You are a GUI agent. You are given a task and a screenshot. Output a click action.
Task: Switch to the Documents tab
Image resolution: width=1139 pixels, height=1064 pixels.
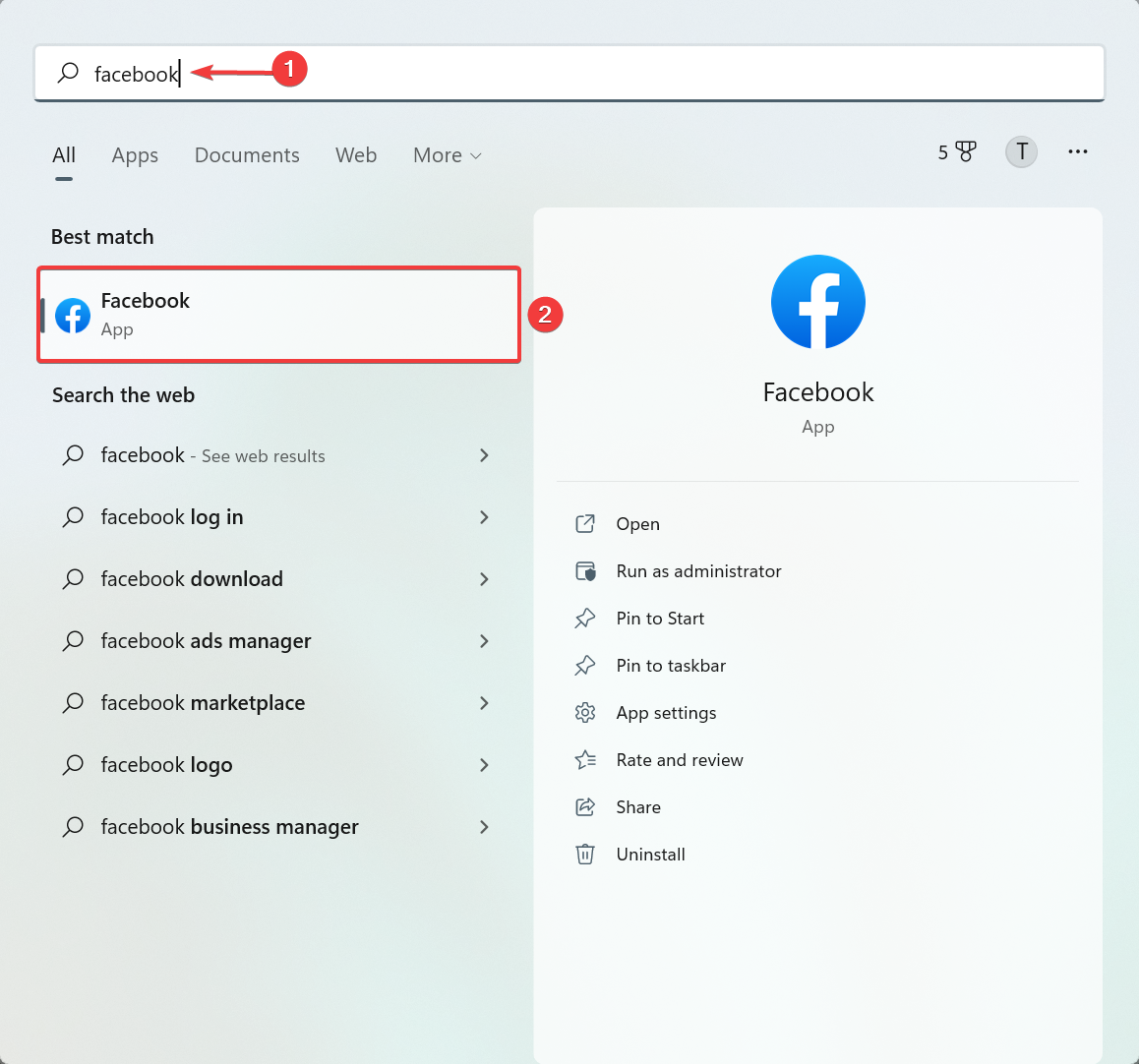[x=247, y=155]
